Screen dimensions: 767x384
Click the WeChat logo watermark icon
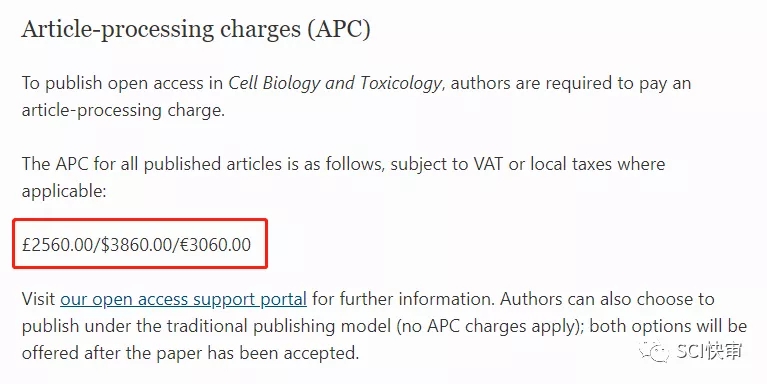[x=653, y=351]
